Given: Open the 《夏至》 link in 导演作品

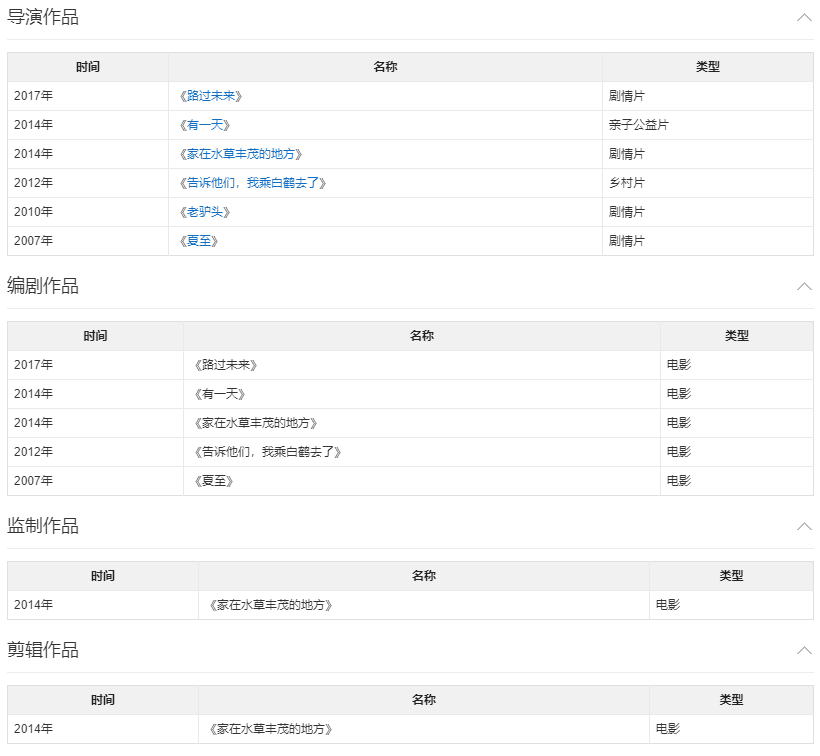Looking at the screenshot, I should click(199, 241).
